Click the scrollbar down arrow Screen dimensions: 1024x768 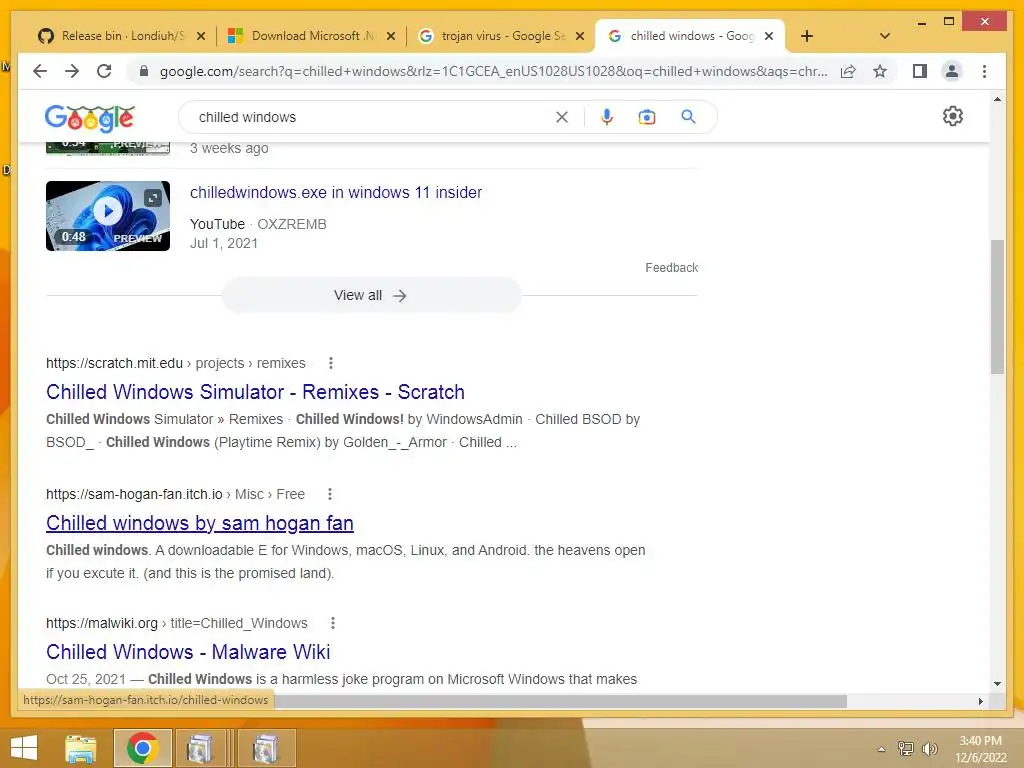click(997, 684)
